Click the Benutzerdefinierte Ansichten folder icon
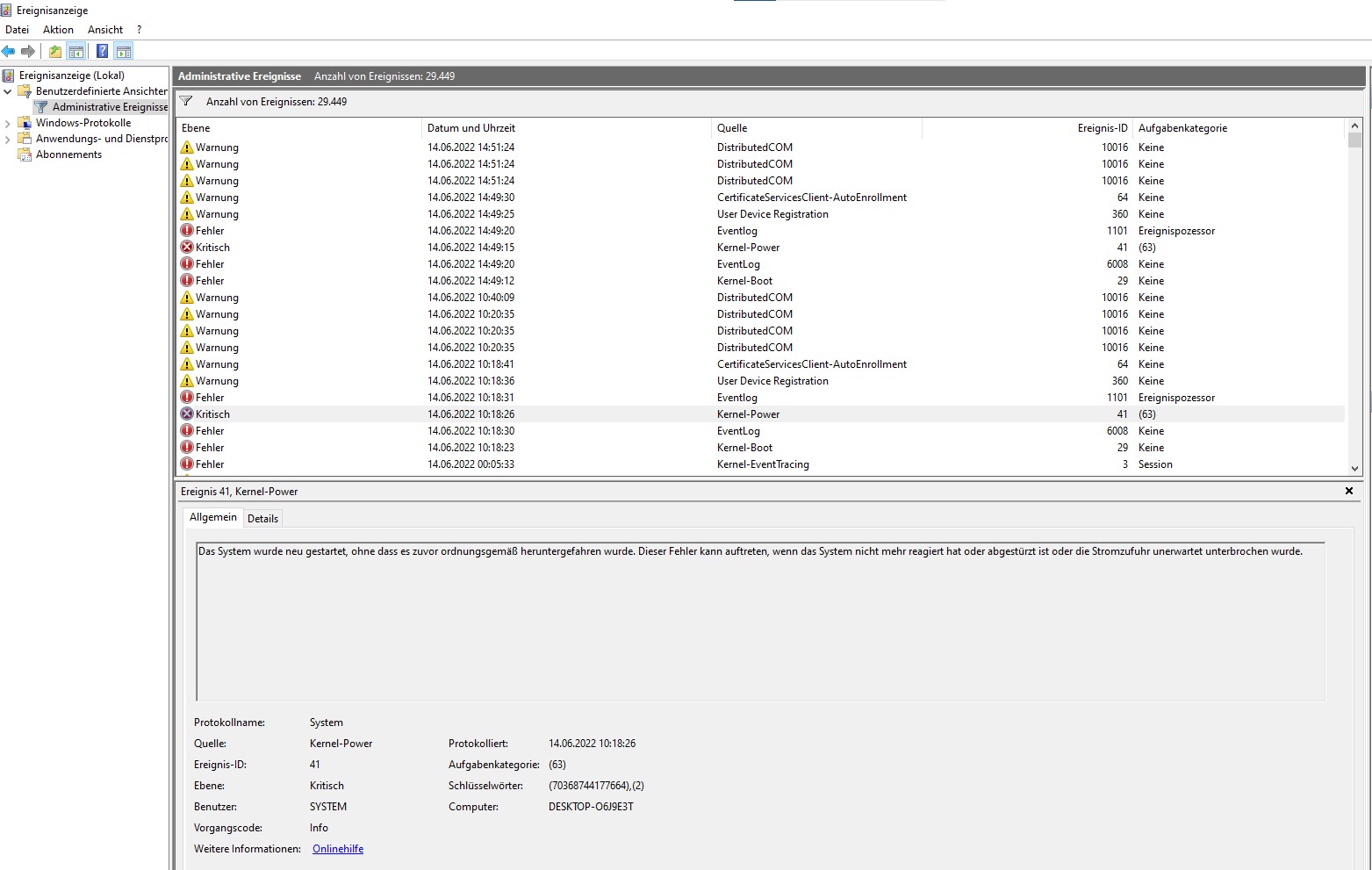Screen dimensions: 1372x870 coord(25,91)
